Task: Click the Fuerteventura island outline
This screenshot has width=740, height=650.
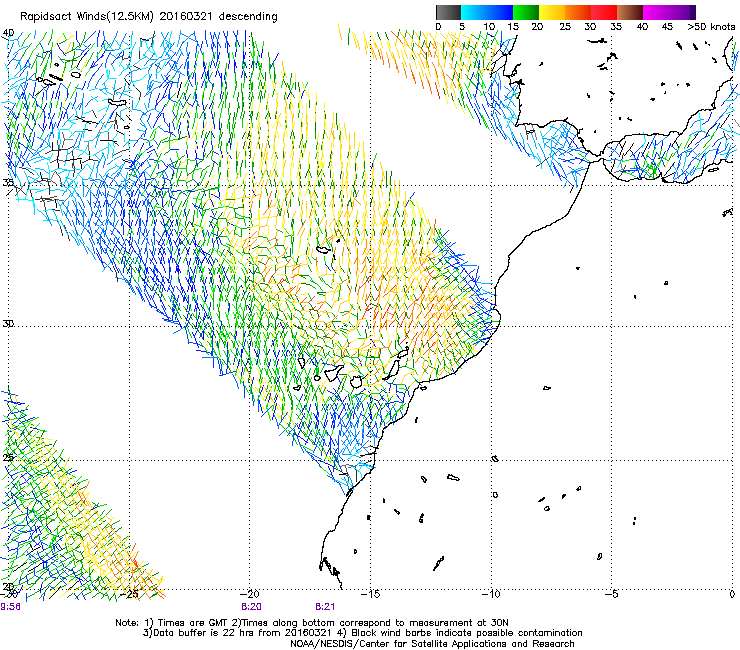Action: 393,369
